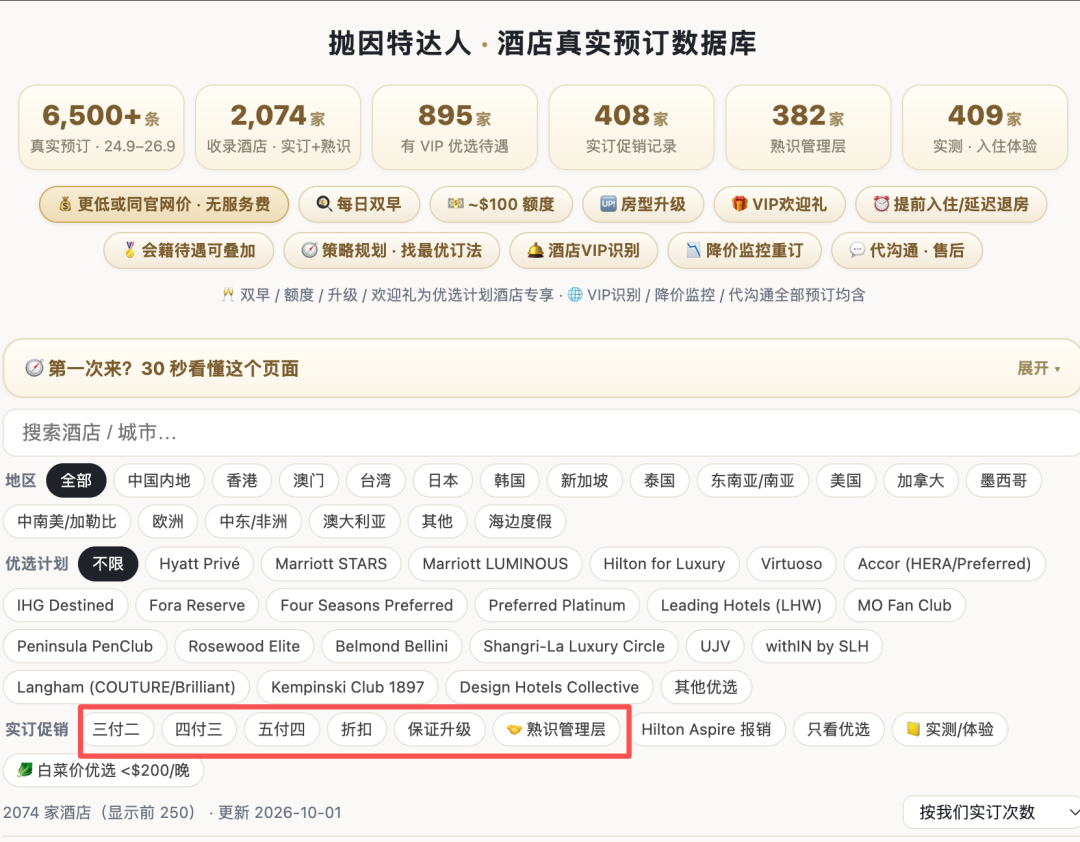Click the speech bubble icon beside 代沟通
The height and width of the screenshot is (842, 1080).
click(857, 249)
